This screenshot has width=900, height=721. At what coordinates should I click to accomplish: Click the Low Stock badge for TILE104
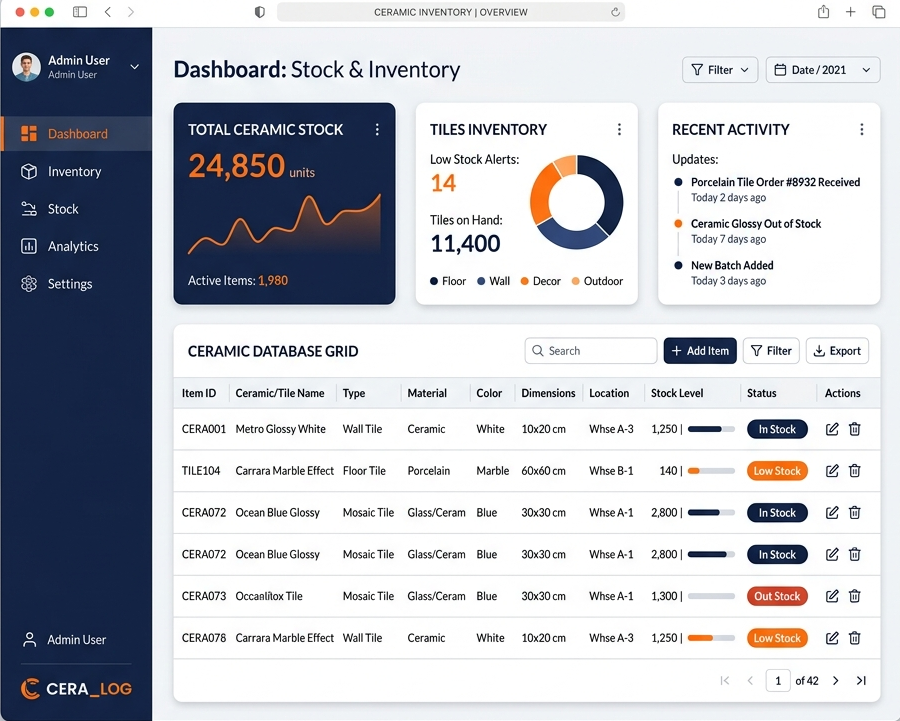point(777,471)
